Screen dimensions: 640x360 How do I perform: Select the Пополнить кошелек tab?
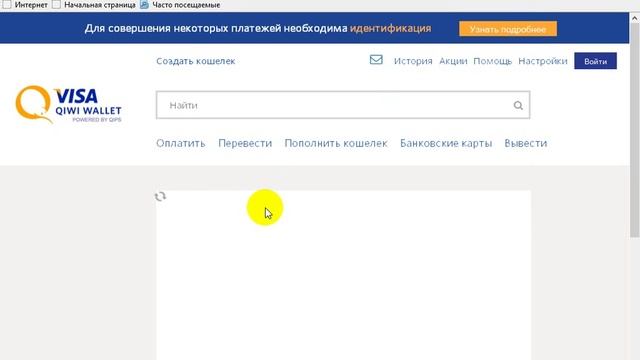click(x=336, y=143)
